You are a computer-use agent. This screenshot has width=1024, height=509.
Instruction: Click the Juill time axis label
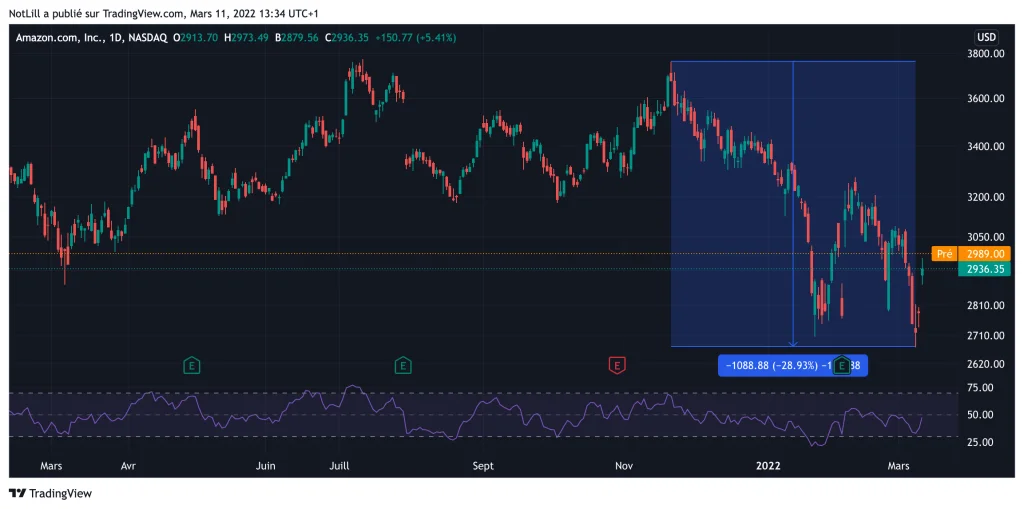pyautogui.click(x=340, y=466)
